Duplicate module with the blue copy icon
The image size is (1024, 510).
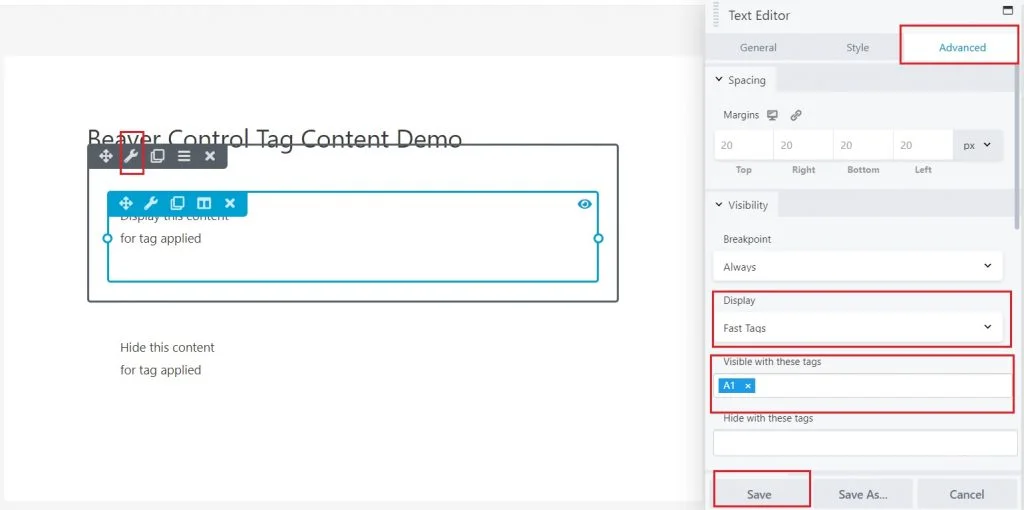pos(177,203)
